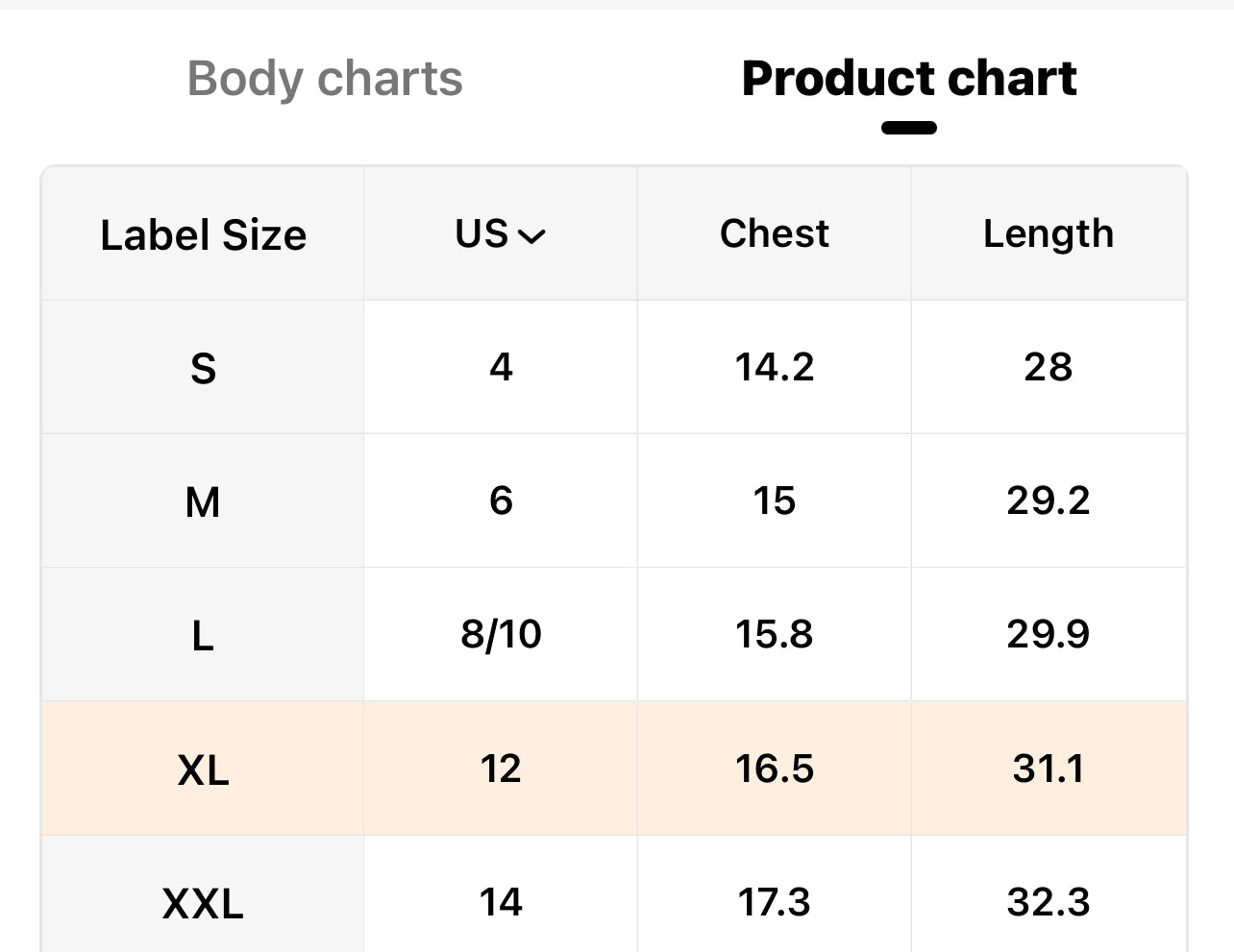Viewport: 1234px width, 952px height.
Task: Click US size 4 cell
Action: tap(501, 367)
